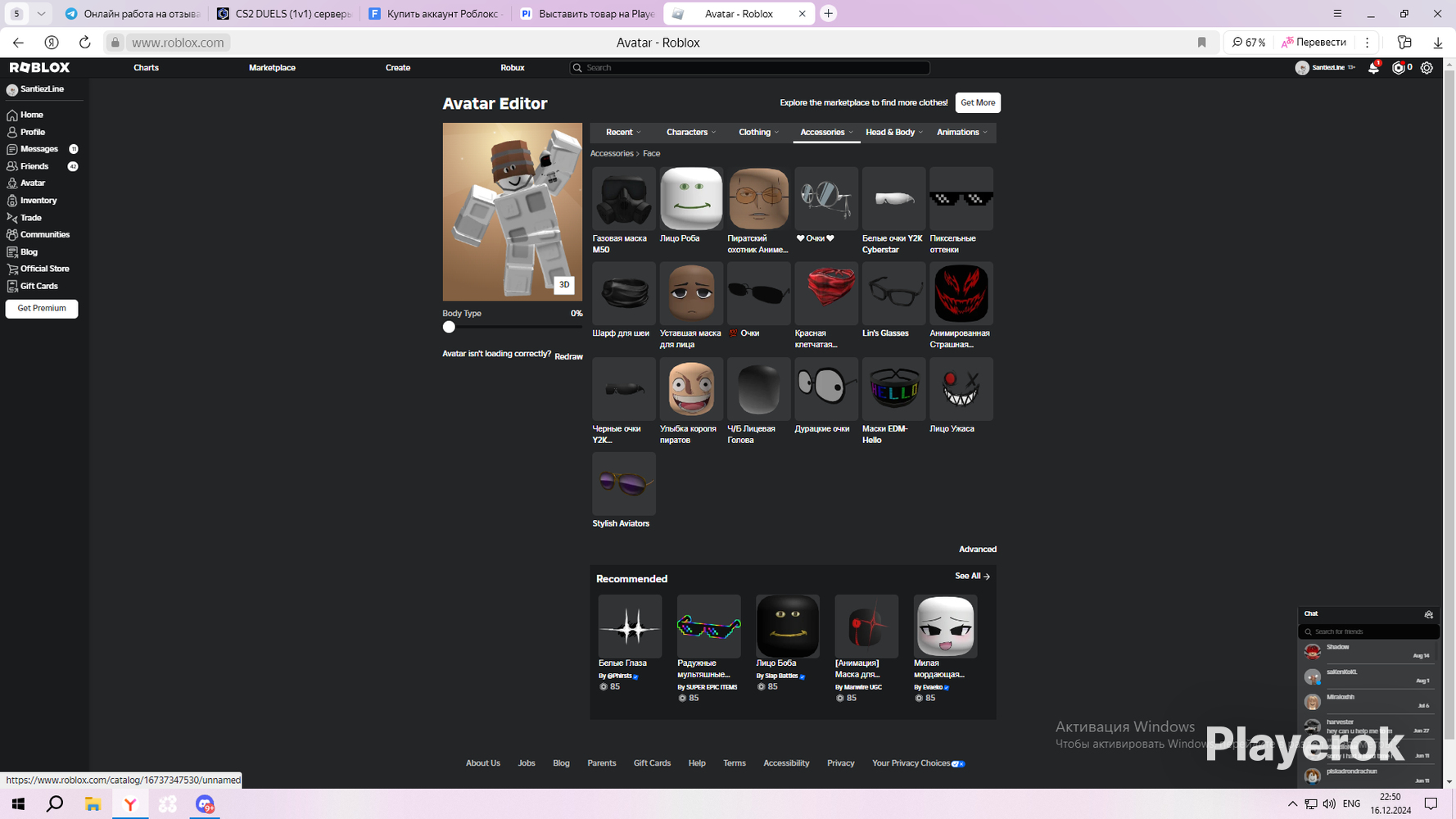Switch to the Купить аккаунт Роблокс tab

434,14
